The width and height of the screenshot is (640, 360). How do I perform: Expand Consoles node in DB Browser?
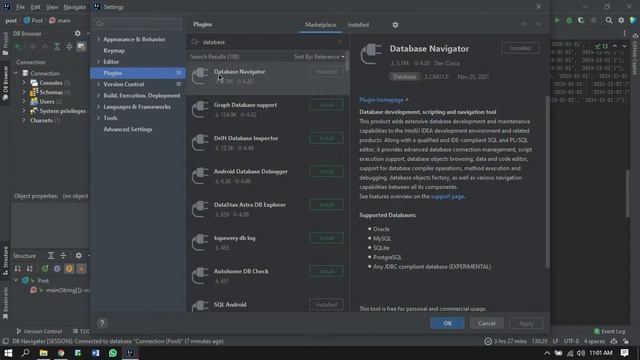[x=24, y=83]
